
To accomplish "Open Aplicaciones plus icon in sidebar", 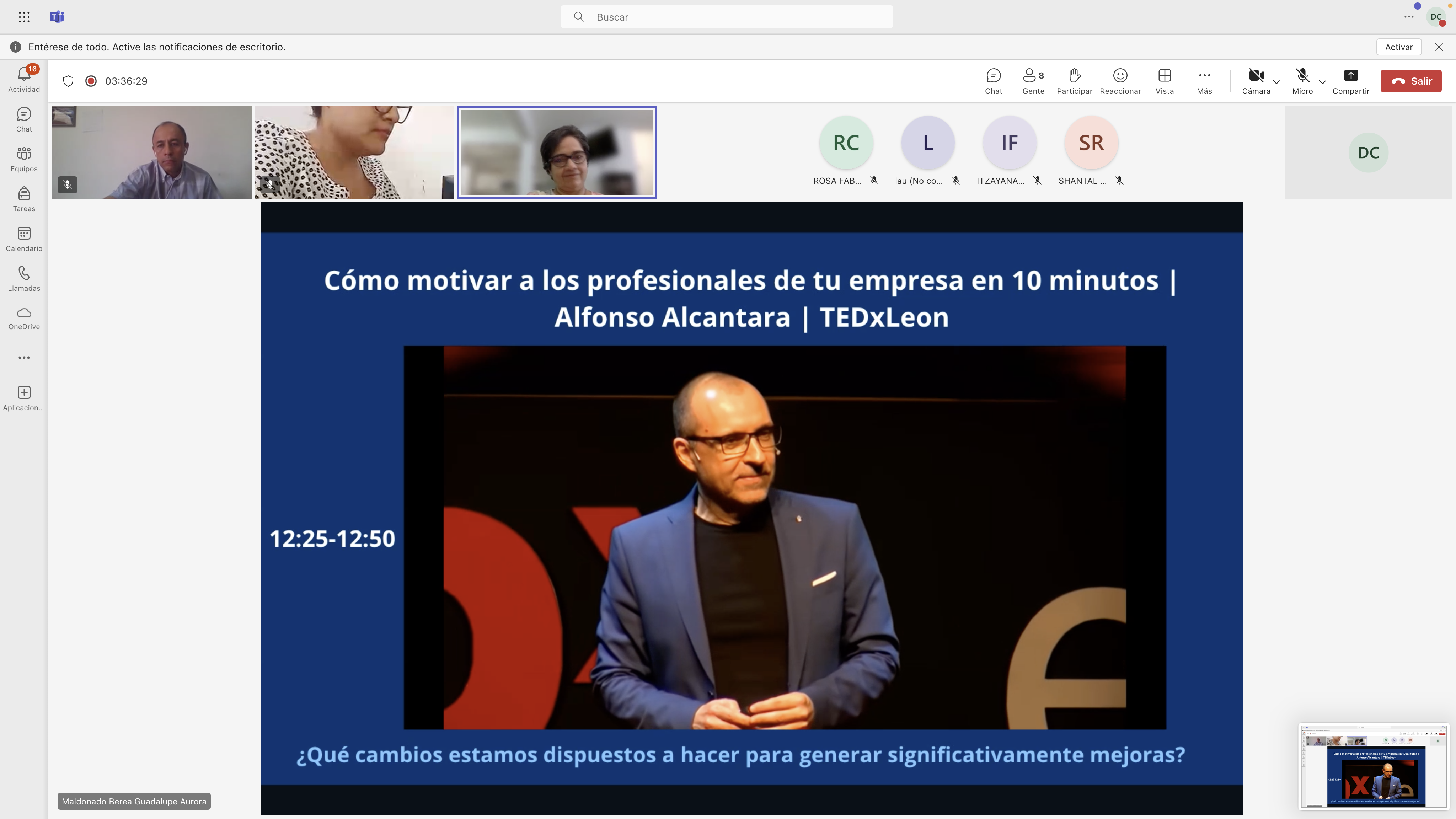I will click(24, 398).
